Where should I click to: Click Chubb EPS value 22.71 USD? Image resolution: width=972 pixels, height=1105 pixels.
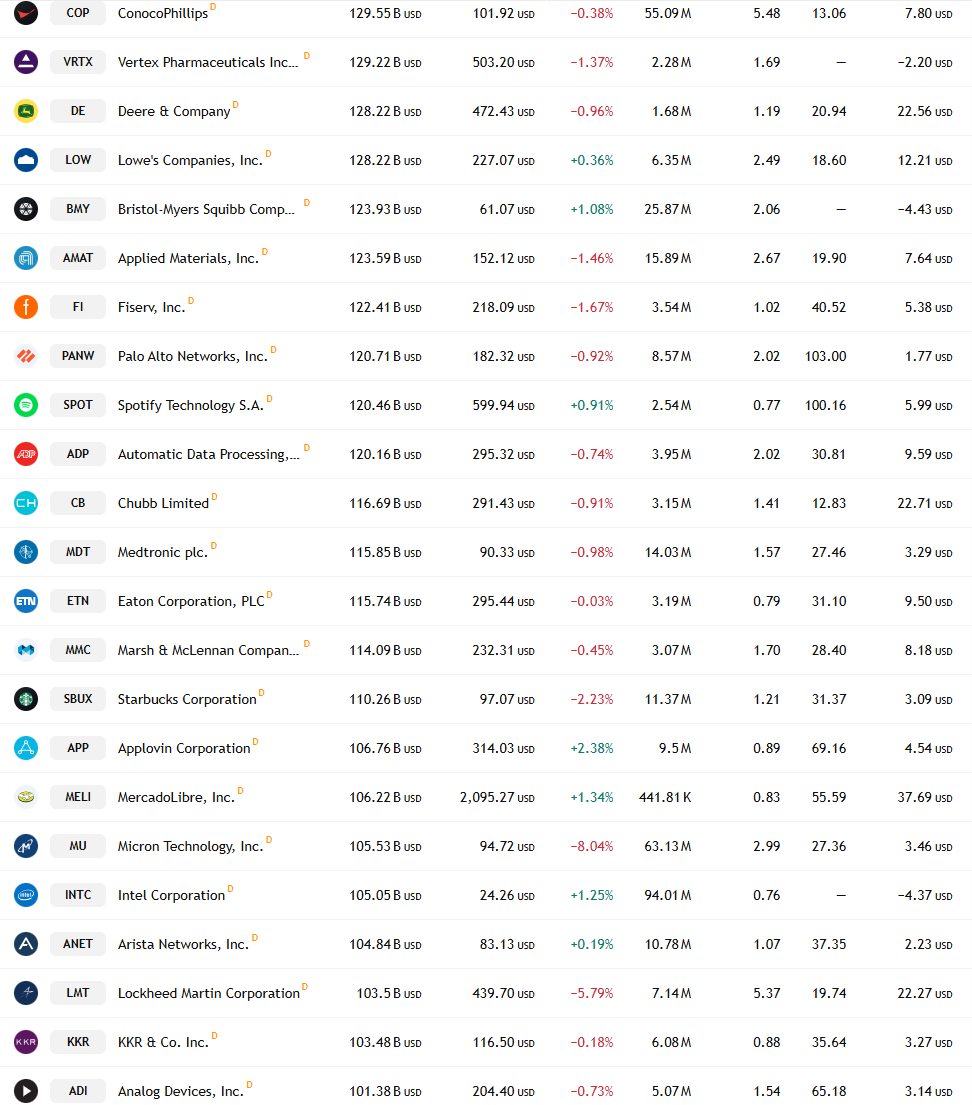pyautogui.click(x=925, y=503)
